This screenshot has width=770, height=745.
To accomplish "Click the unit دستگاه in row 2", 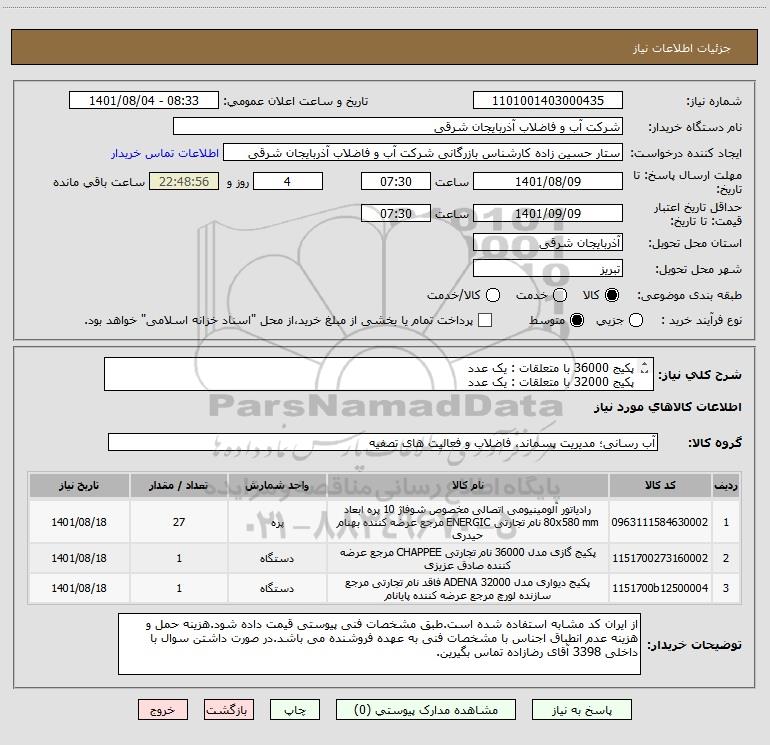I will 277,558.
